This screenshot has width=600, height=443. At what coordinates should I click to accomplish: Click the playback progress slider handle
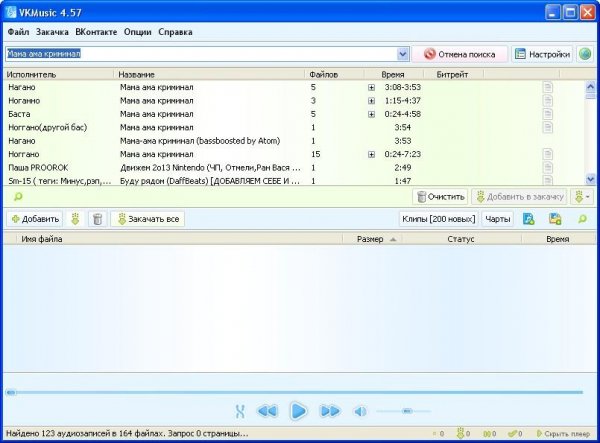tap(11, 393)
